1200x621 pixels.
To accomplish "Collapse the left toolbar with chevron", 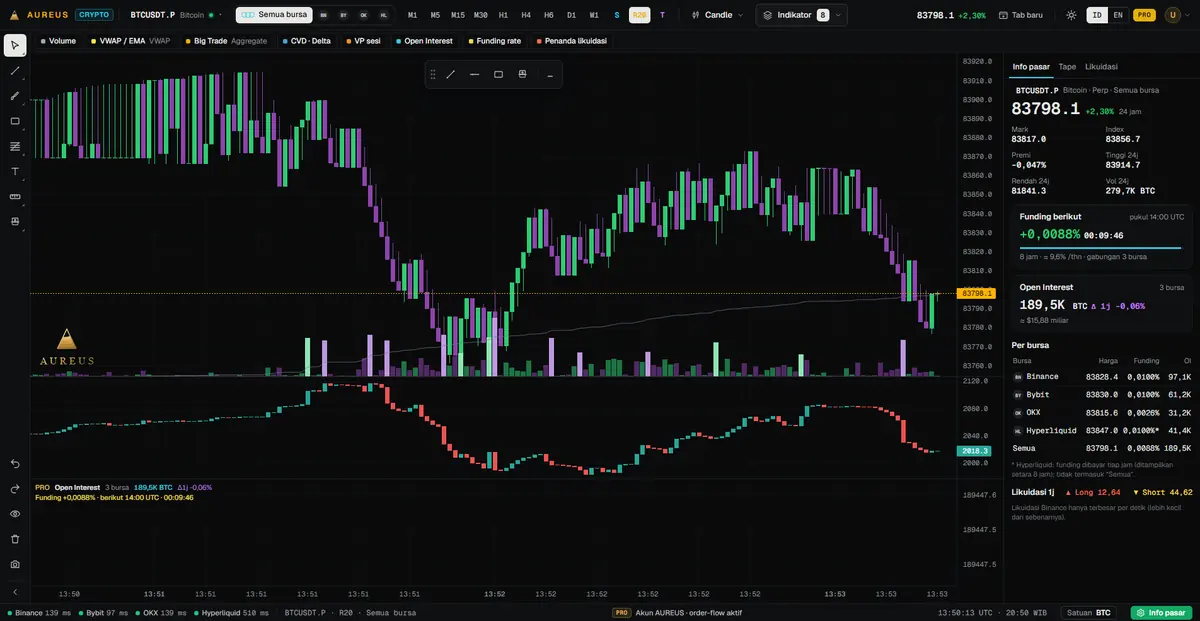I will tap(15, 591).
